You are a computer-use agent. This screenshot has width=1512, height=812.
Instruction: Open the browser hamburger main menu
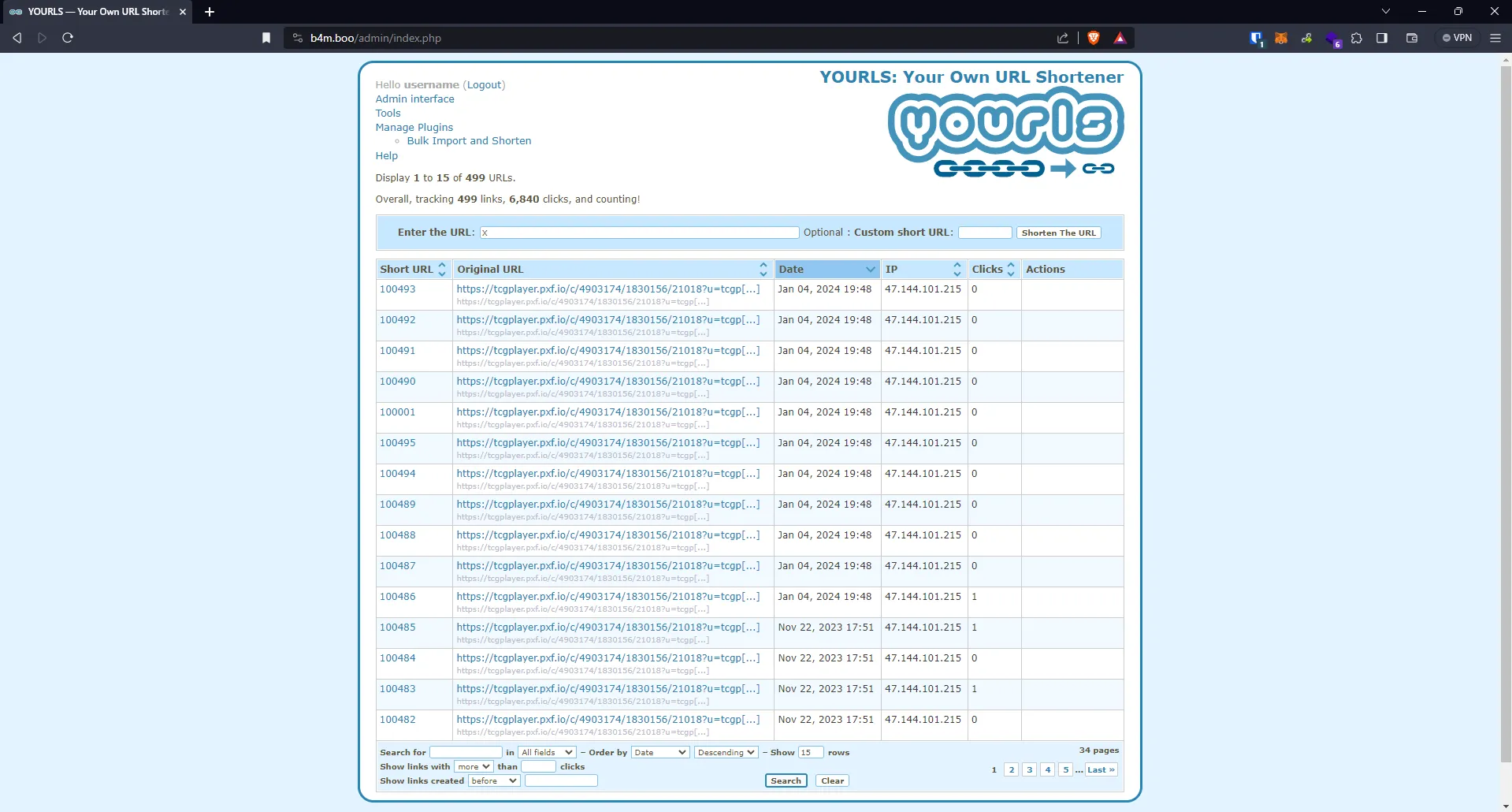(x=1495, y=38)
